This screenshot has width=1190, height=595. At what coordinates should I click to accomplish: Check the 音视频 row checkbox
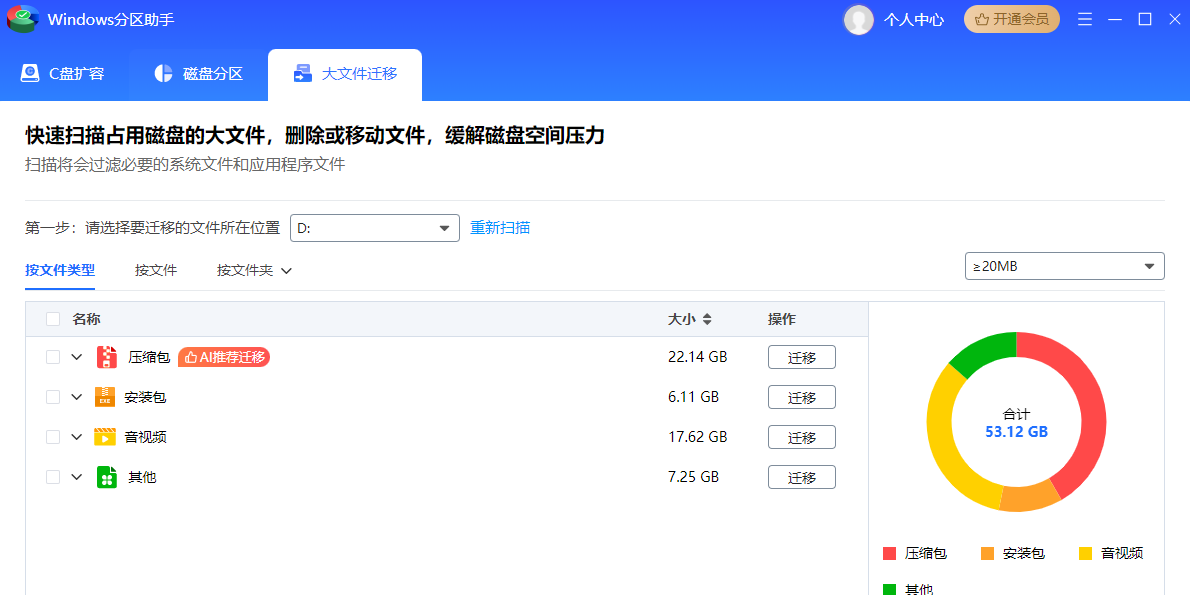coord(53,437)
